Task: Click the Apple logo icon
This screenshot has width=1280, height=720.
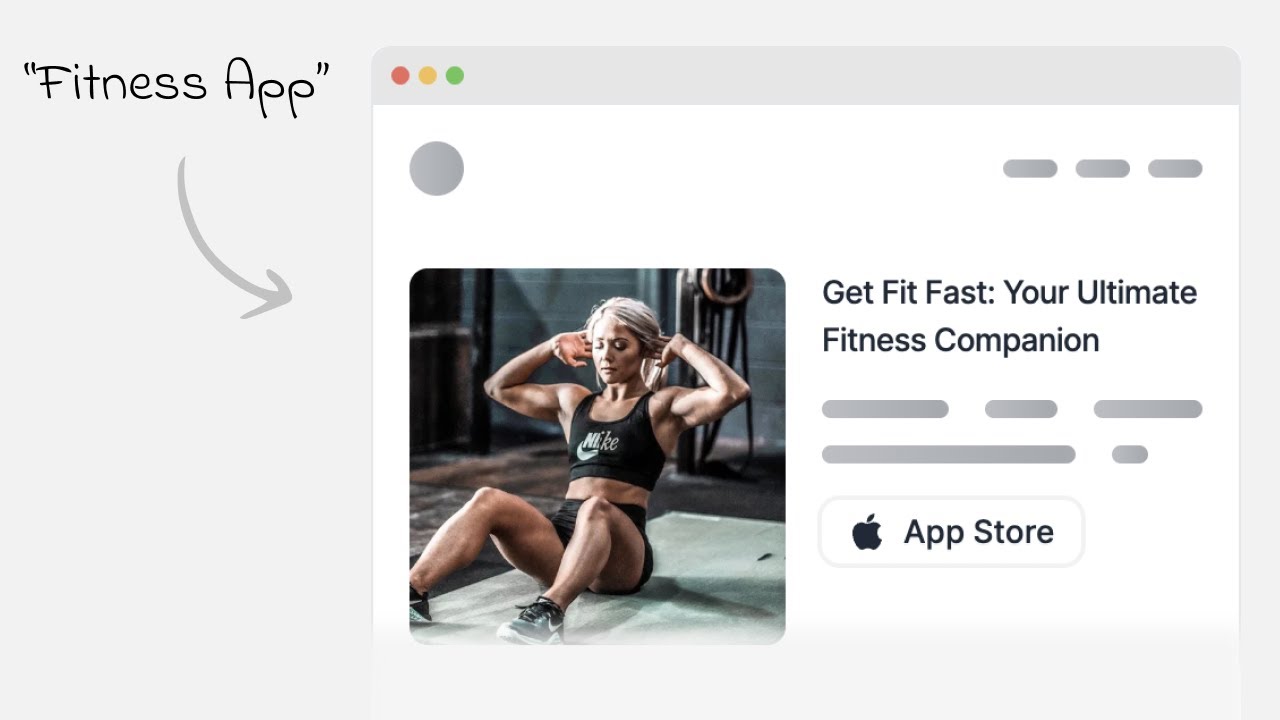Action: (868, 532)
